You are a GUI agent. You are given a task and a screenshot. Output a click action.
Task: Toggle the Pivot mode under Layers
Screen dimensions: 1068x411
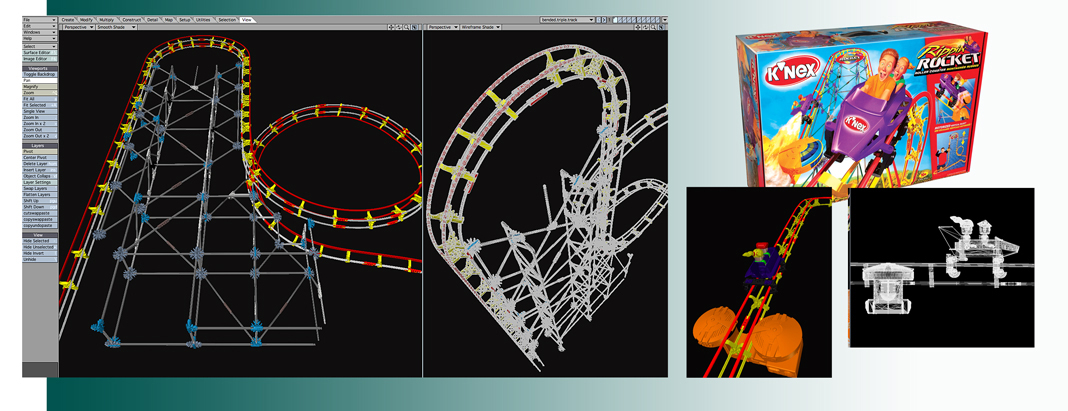(x=40, y=152)
